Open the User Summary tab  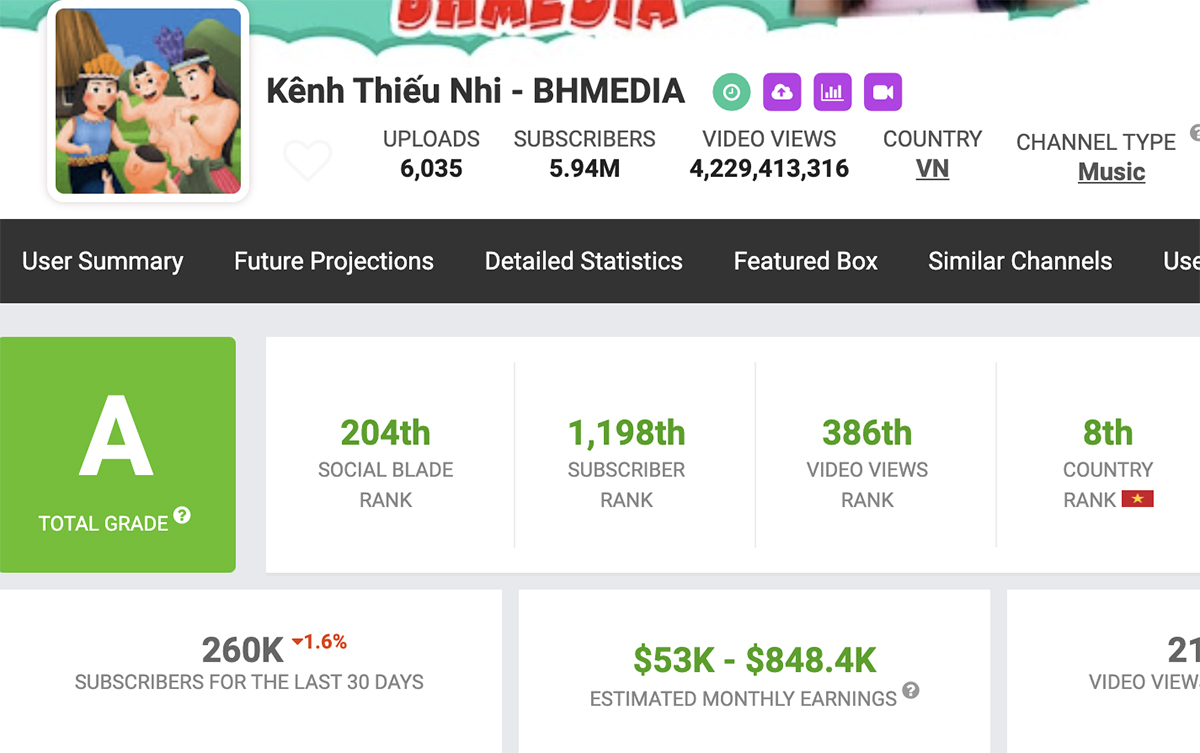pos(103,261)
